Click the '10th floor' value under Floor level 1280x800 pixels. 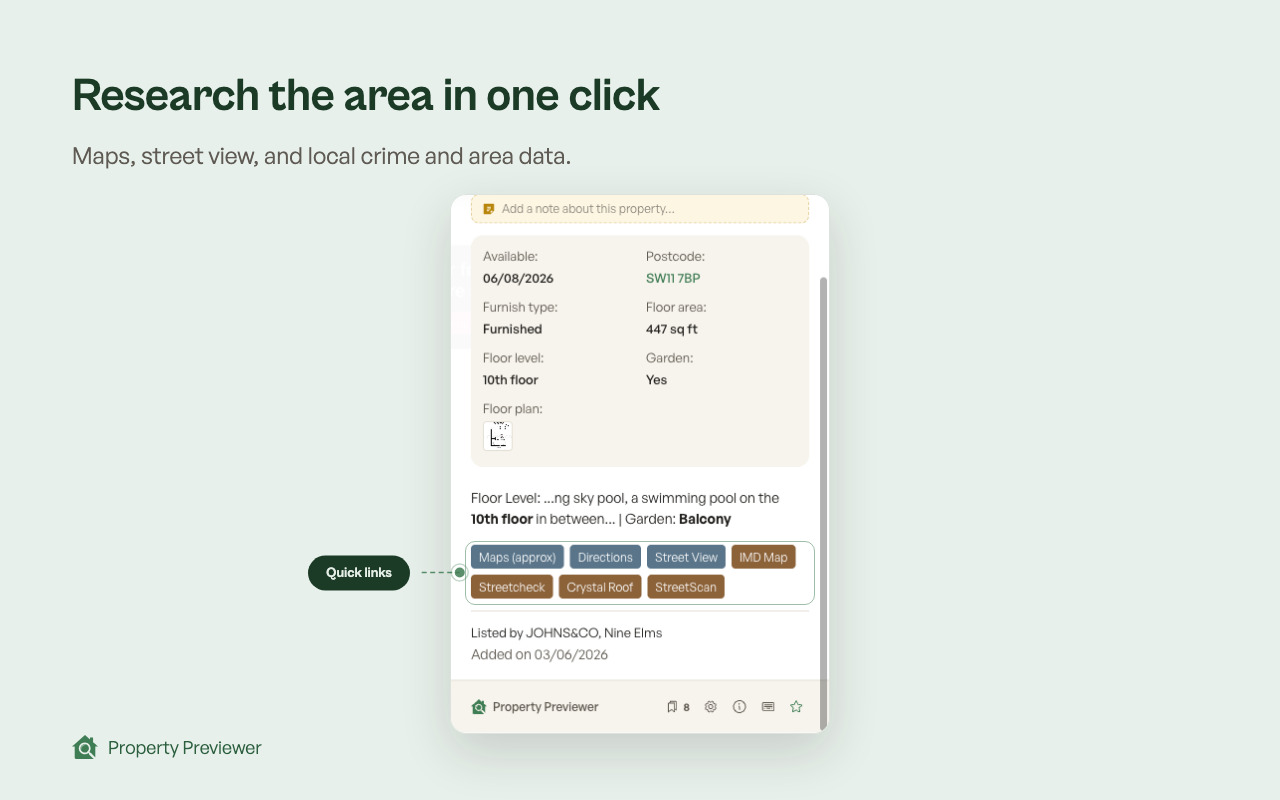point(510,380)
